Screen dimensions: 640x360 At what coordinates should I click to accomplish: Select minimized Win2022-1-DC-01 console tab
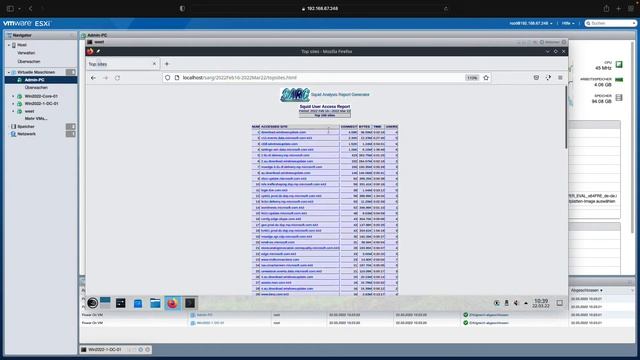point(105,350)
